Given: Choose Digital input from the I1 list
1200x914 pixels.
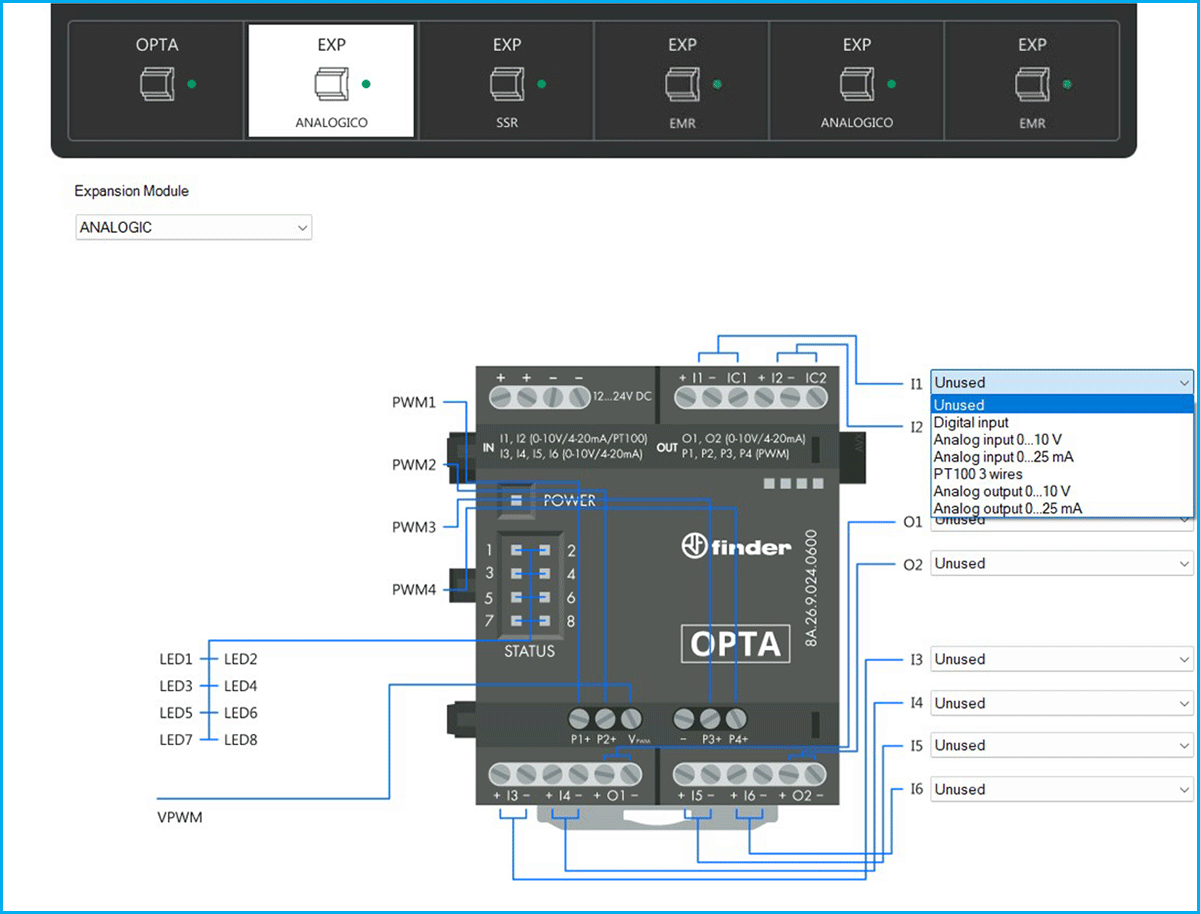Looking at the screenshot, I should pos(971,423).
